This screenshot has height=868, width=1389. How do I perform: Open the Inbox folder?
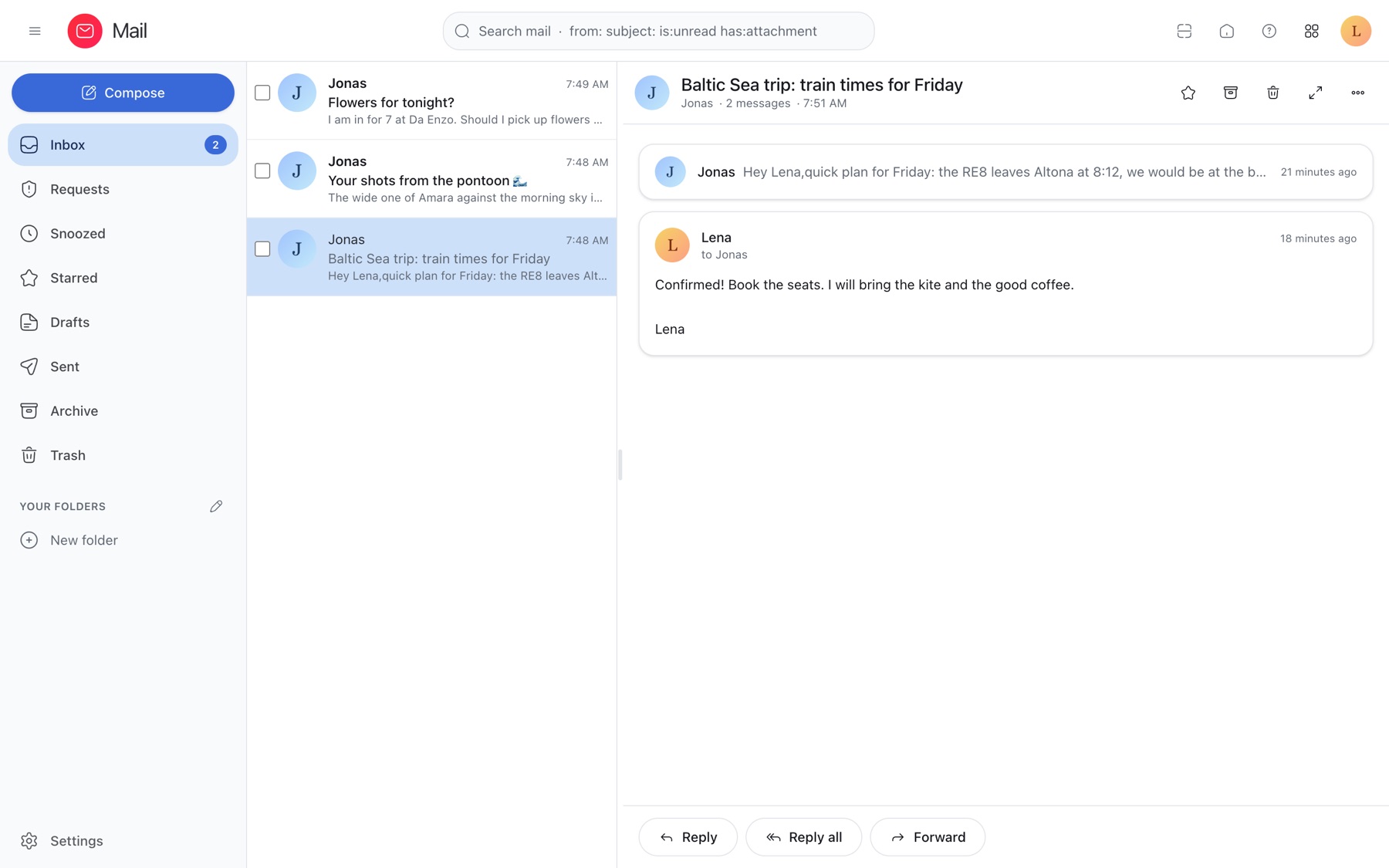click(x=123, y=144)
